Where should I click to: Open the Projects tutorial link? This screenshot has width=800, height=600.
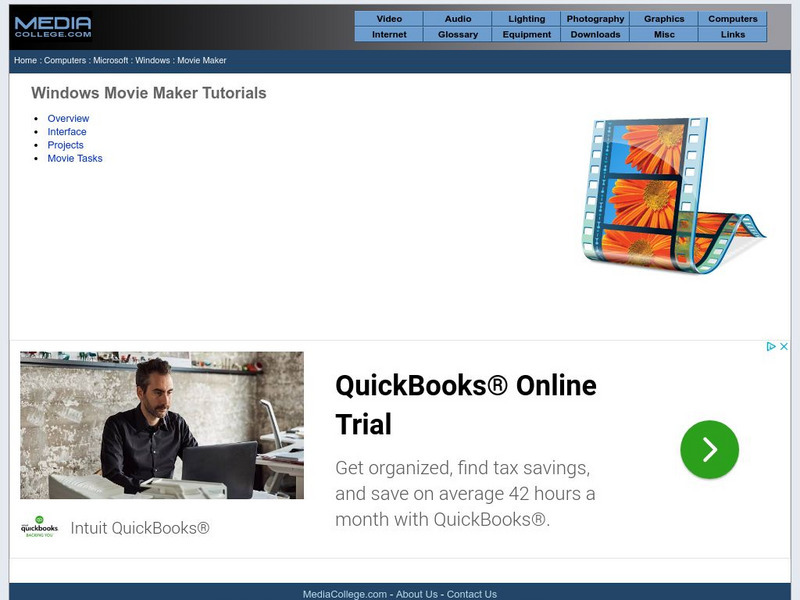pyautogui.click(x=65, y=145)
